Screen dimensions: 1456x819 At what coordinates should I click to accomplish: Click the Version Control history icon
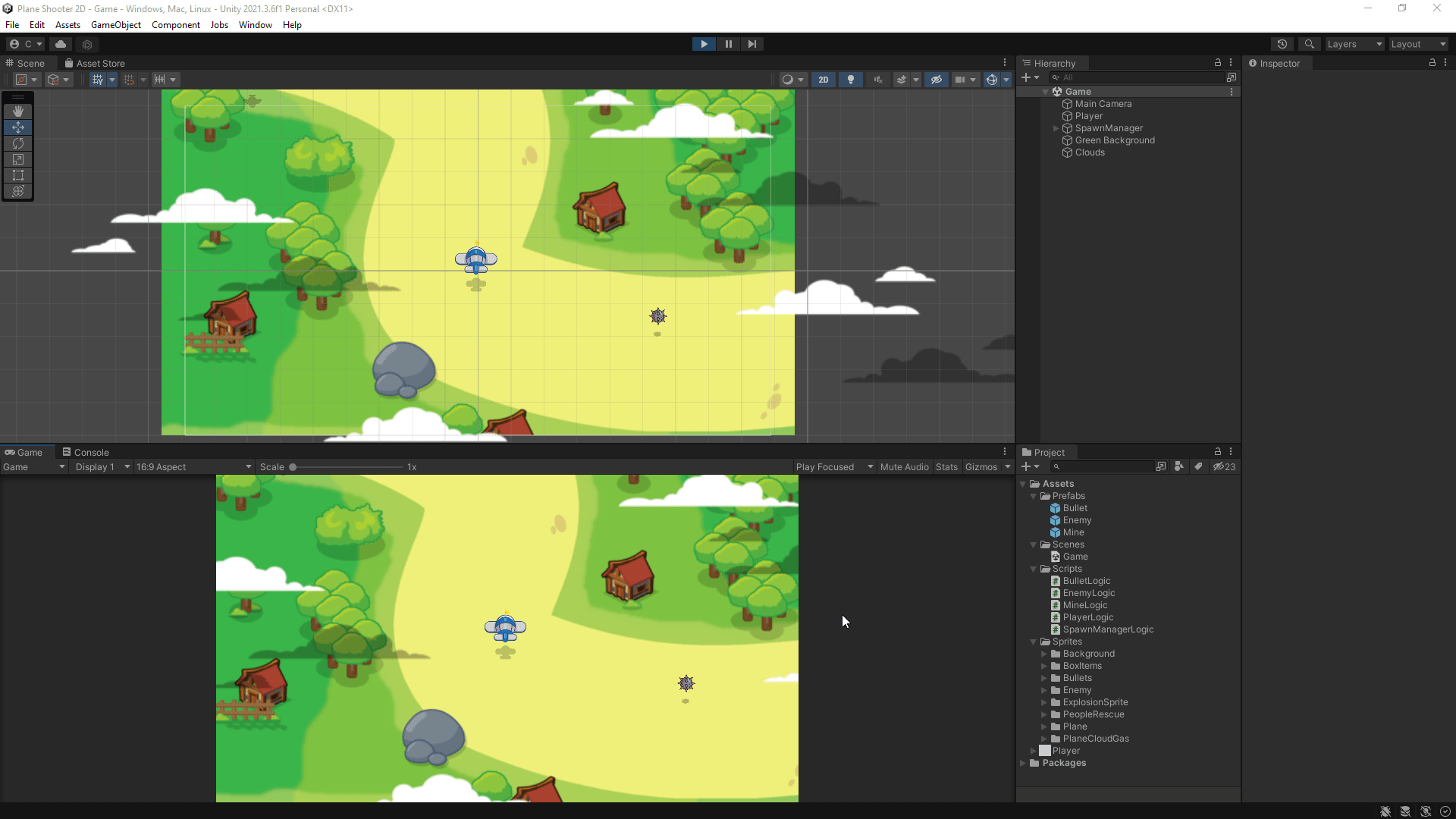point(1282,43)
